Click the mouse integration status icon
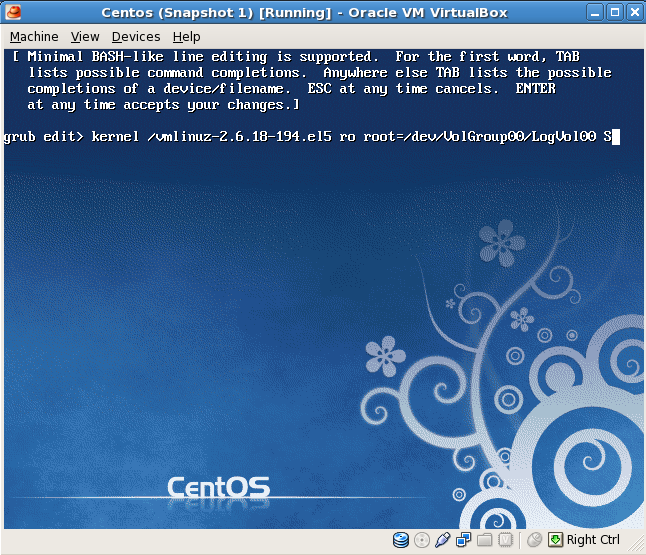 [535, 540]
